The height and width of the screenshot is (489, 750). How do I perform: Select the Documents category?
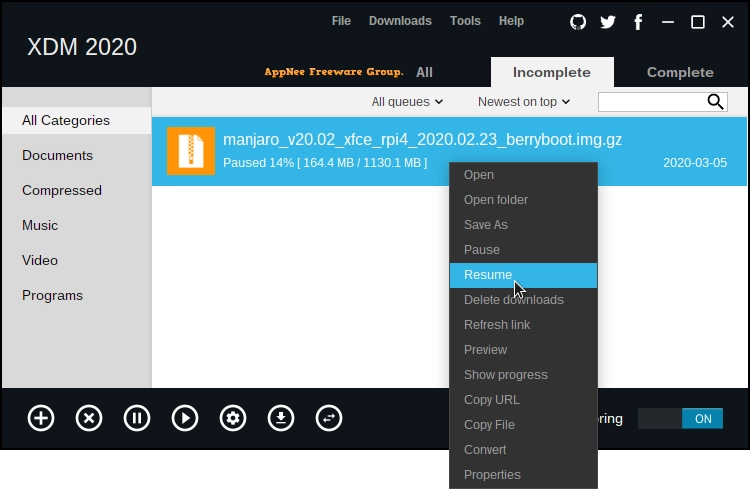pyautogui.click(x=77, y=156)
